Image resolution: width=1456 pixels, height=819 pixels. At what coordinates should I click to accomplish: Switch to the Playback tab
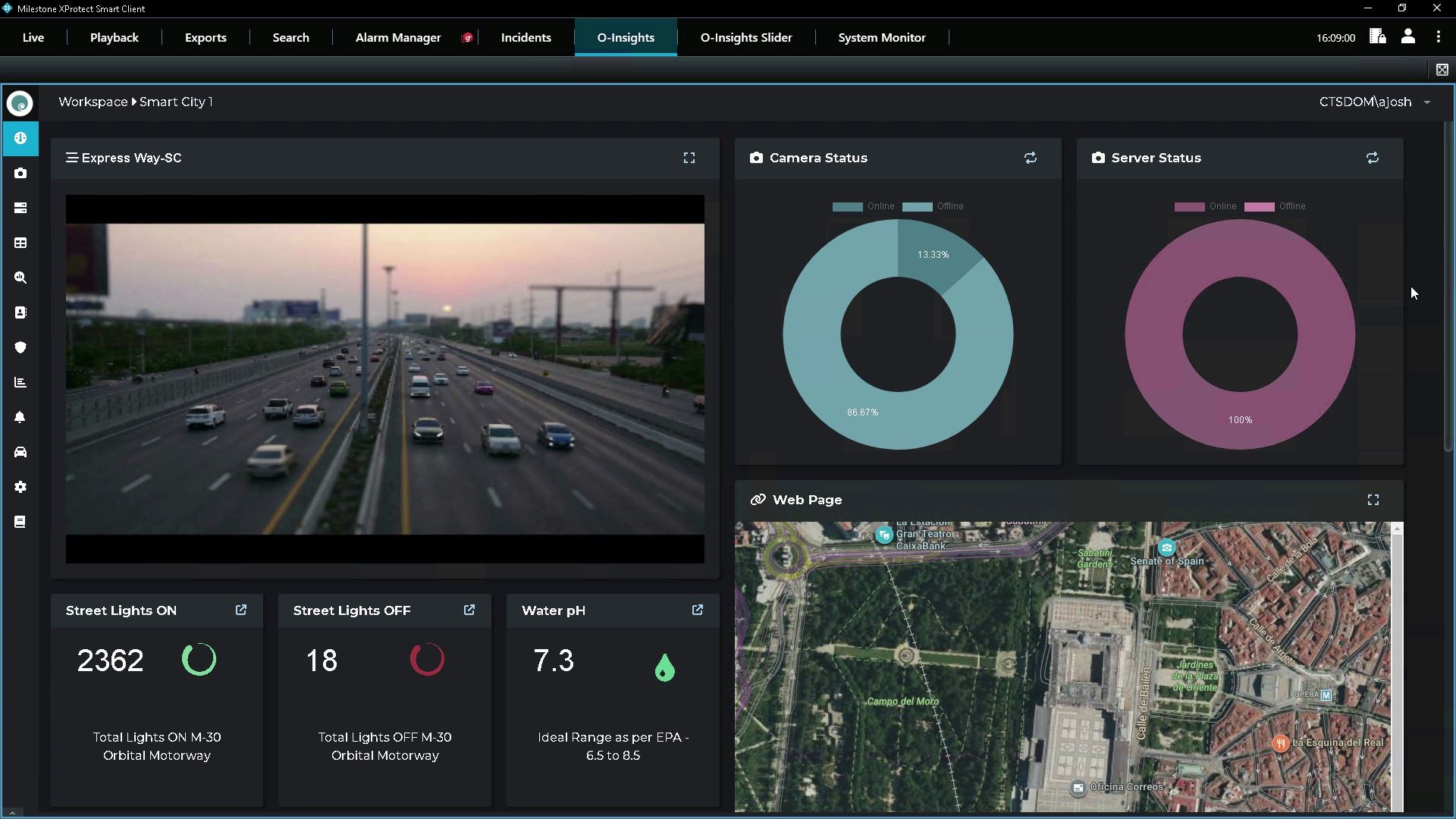[x=115, y=37]
